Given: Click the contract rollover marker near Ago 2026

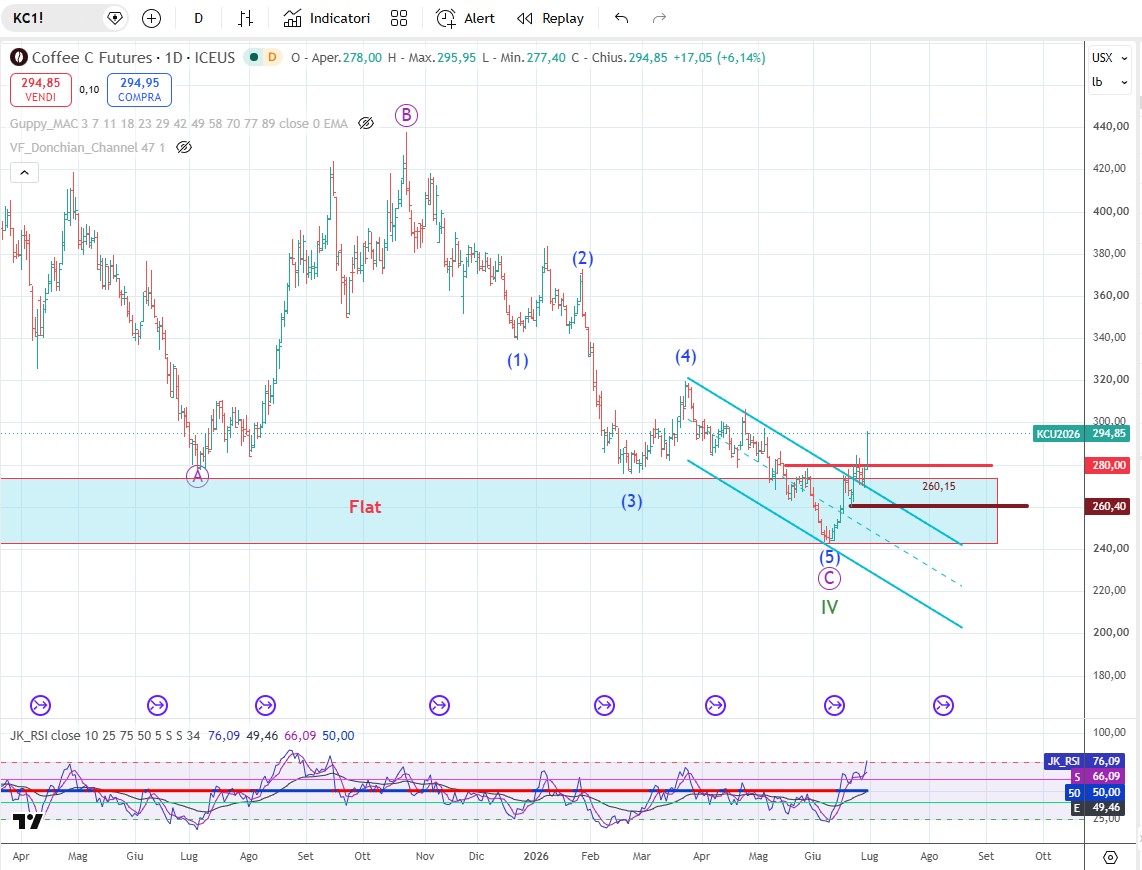Looking at the screenshot, I should [x=943, y=705].
